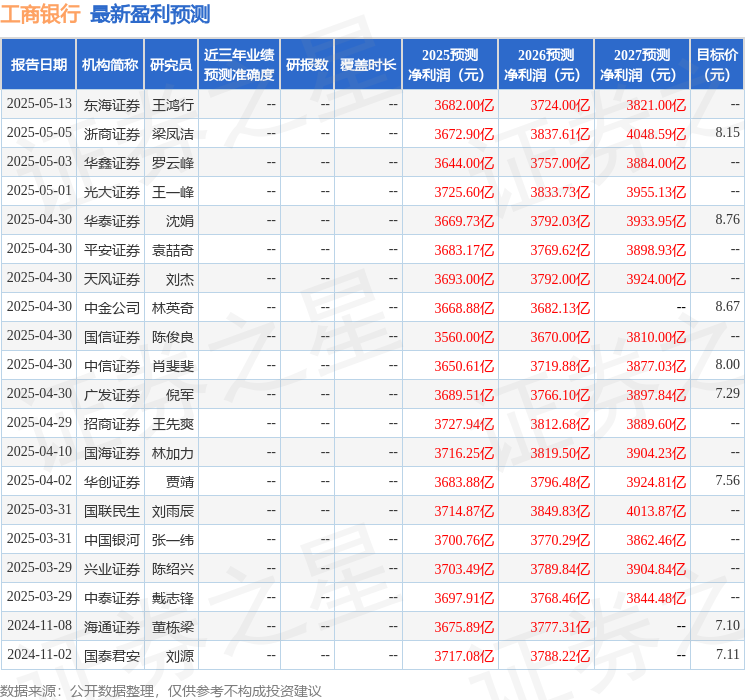Click the 3727.94亿 value

(464, 424)
